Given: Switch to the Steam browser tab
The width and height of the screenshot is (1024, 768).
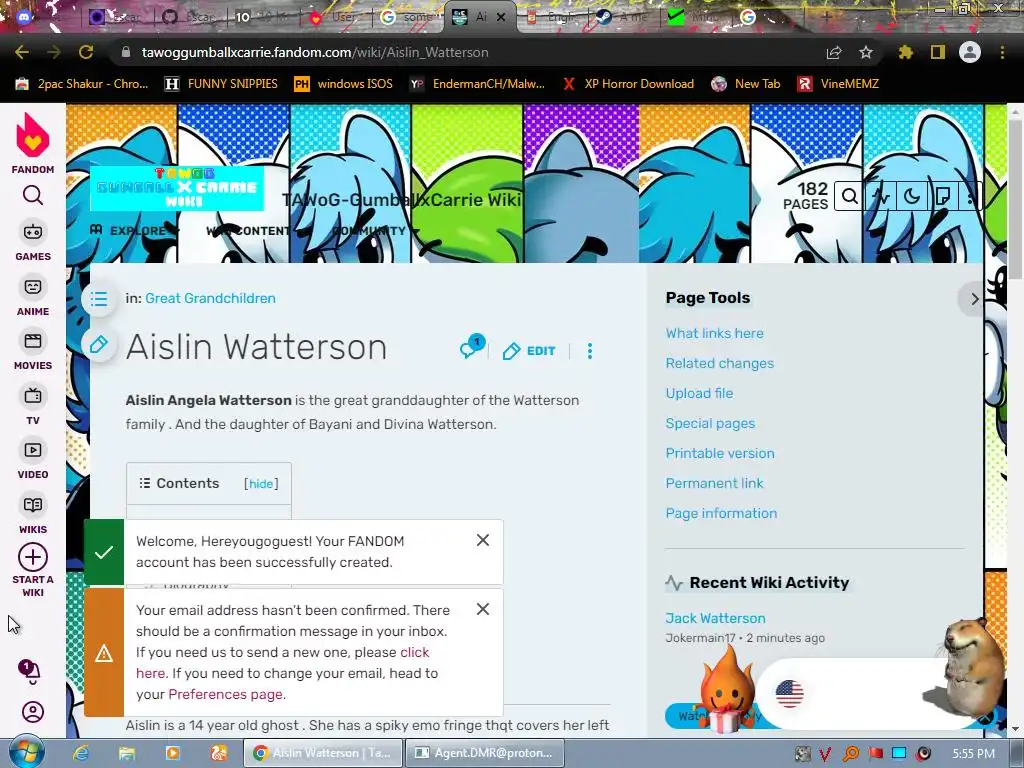Looking at the screenshot, I should pos(620,17).
